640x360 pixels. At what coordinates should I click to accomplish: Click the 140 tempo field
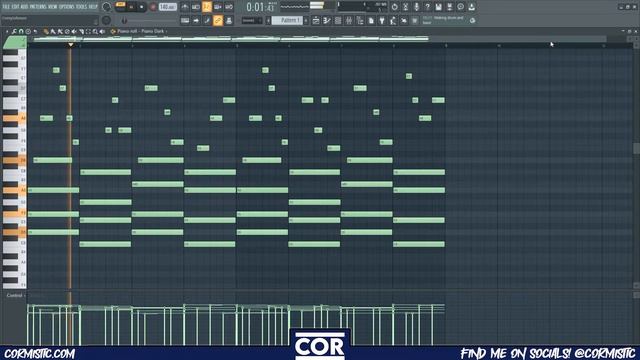point(167,7)
